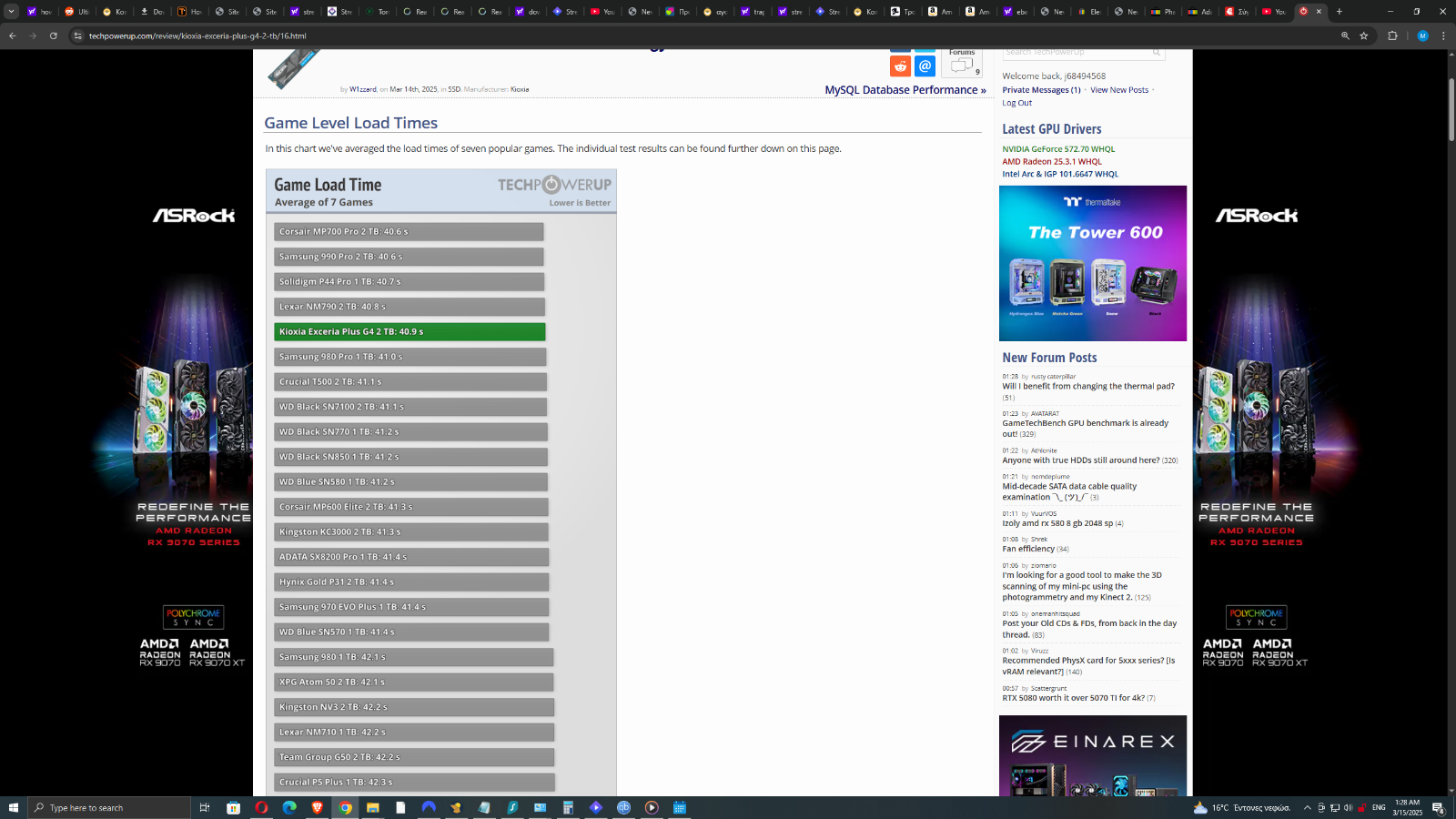Open Mid-decade SATA data cable post

click(x=1069, y=491)
